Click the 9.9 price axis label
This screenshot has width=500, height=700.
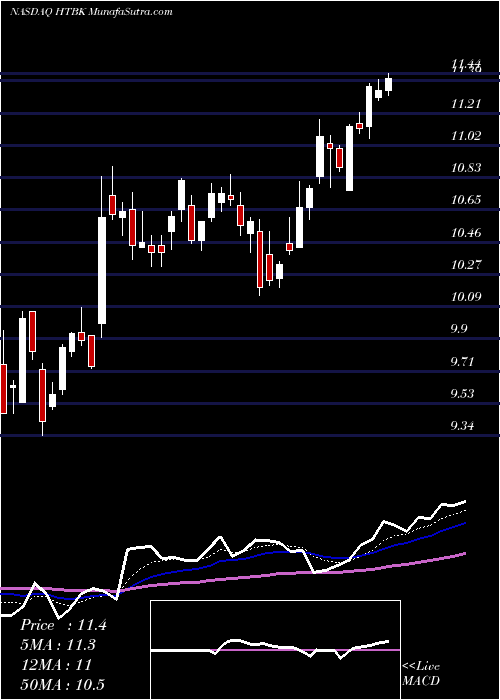pyautogui.click(x=459, y=329)
